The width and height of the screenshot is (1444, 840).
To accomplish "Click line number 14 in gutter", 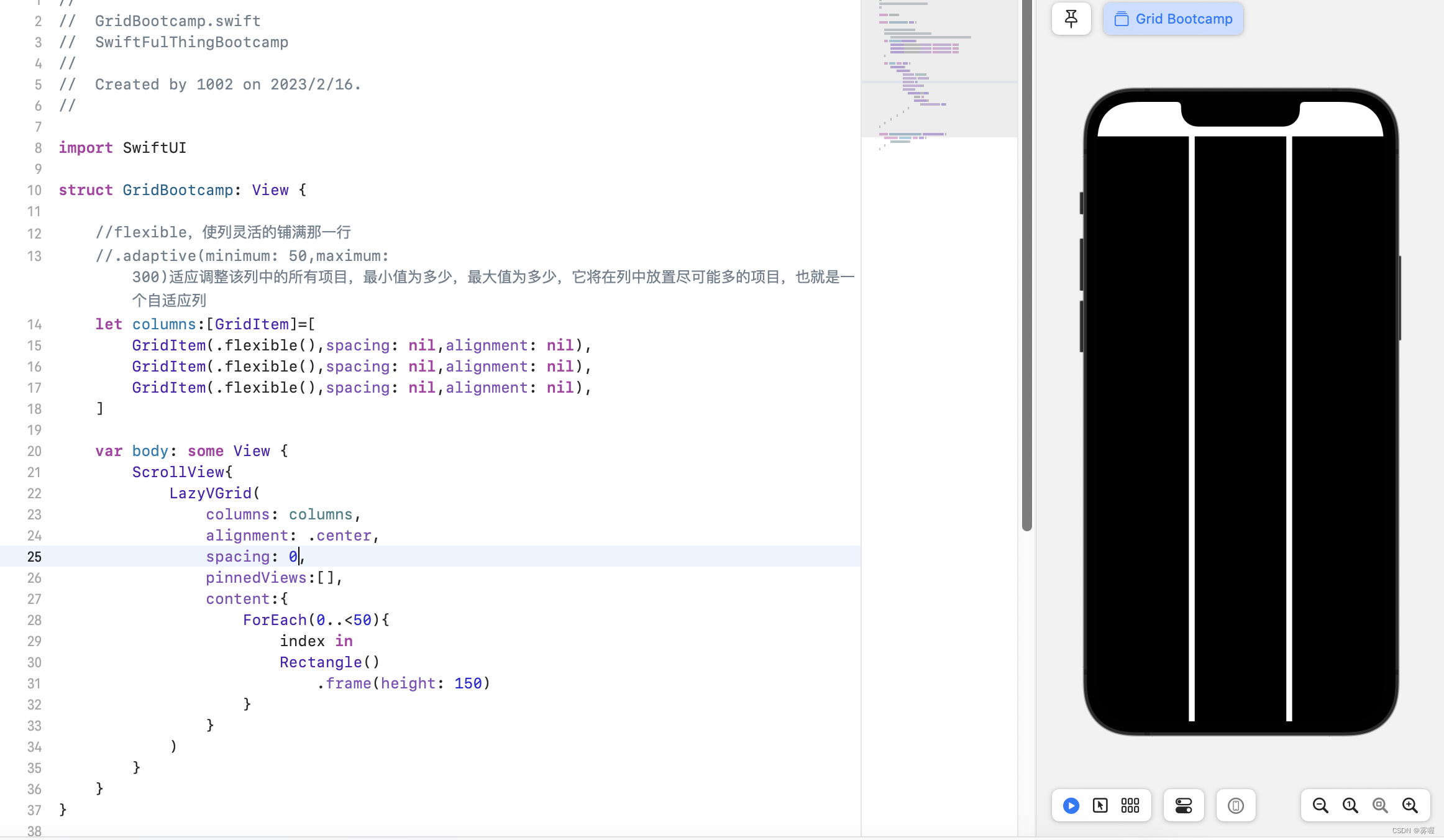I will (34, 324).
